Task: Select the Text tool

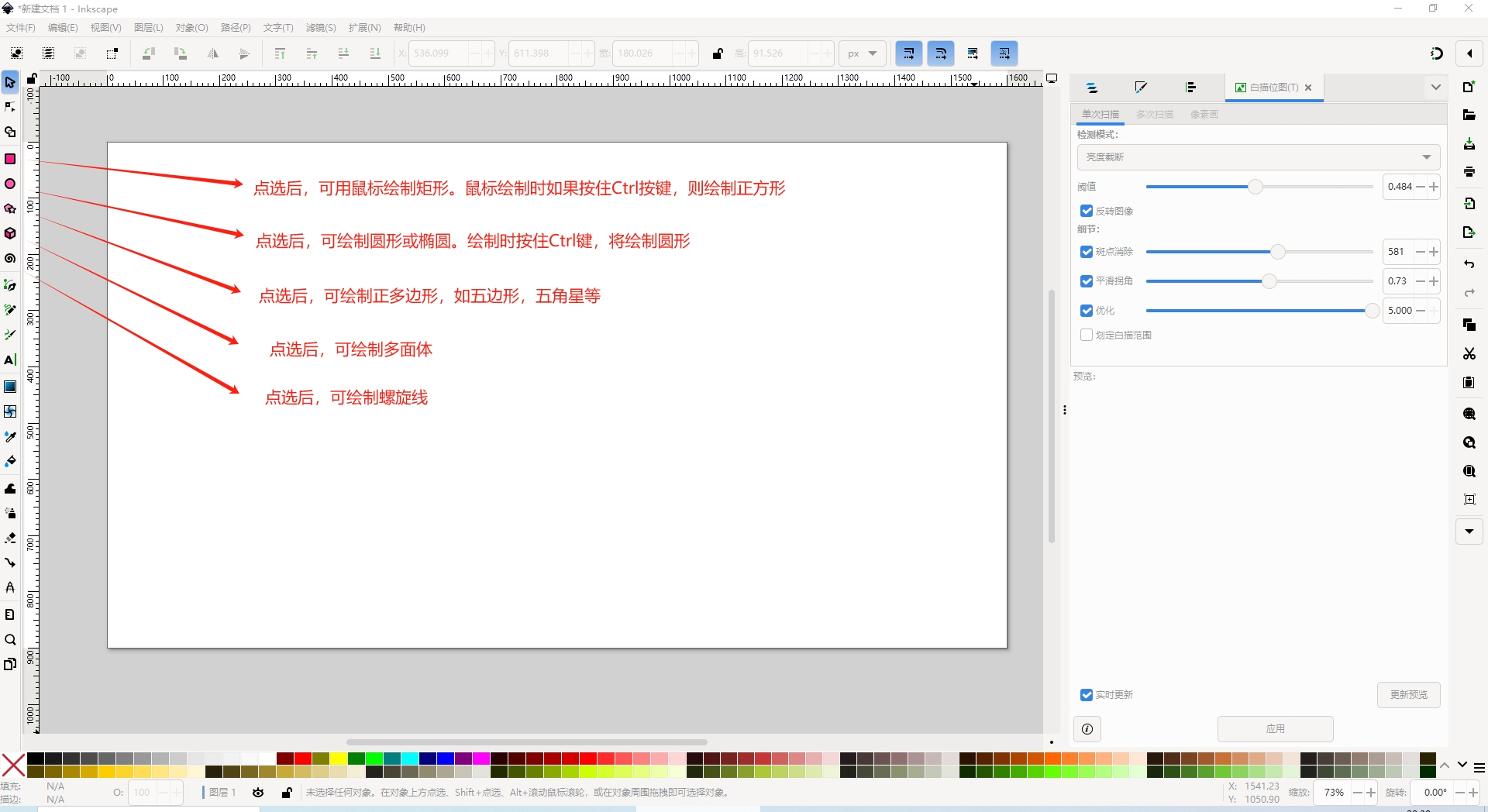Action: (10, 360)
